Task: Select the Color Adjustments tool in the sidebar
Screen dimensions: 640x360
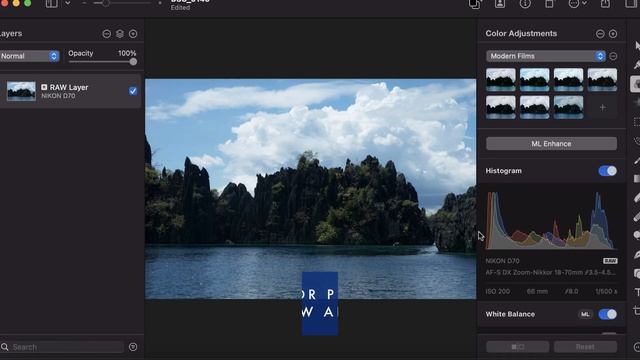Action: tap(635, 84)
